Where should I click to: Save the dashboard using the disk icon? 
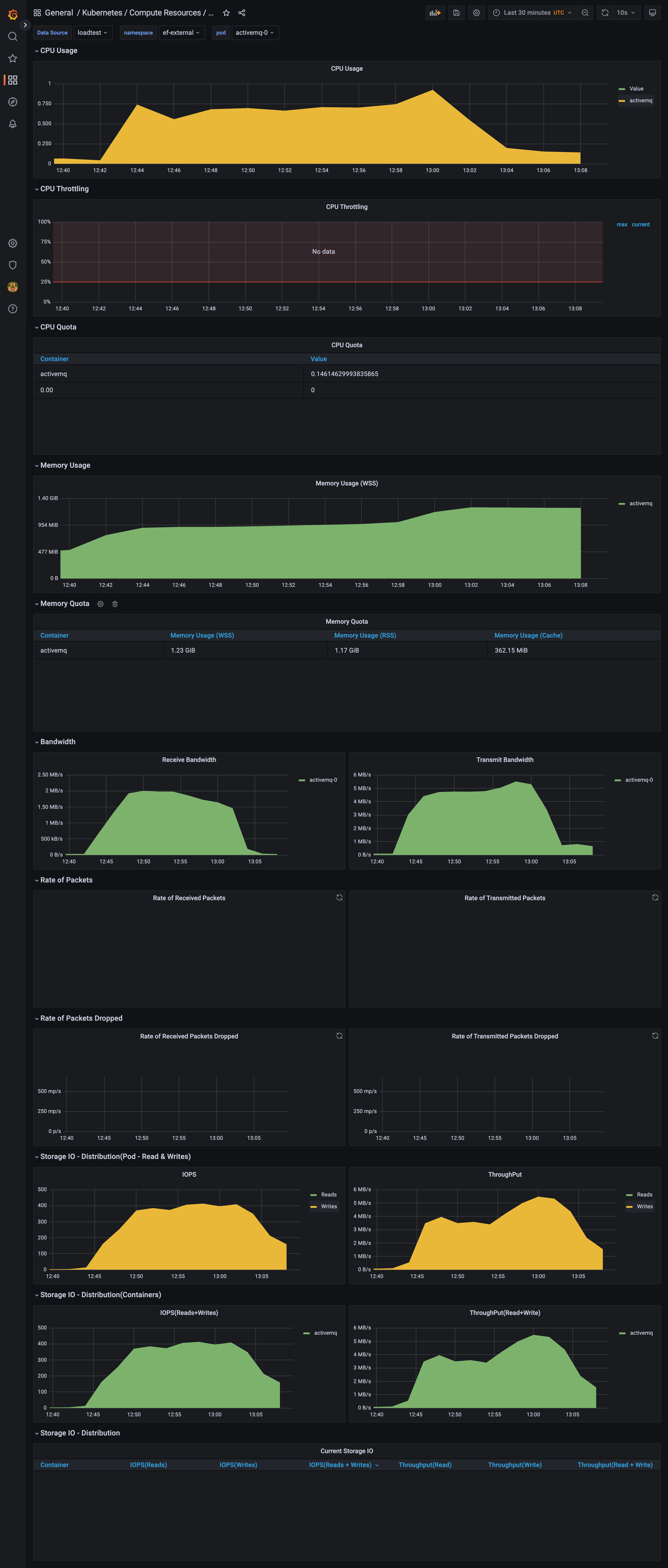coord(456,12)
